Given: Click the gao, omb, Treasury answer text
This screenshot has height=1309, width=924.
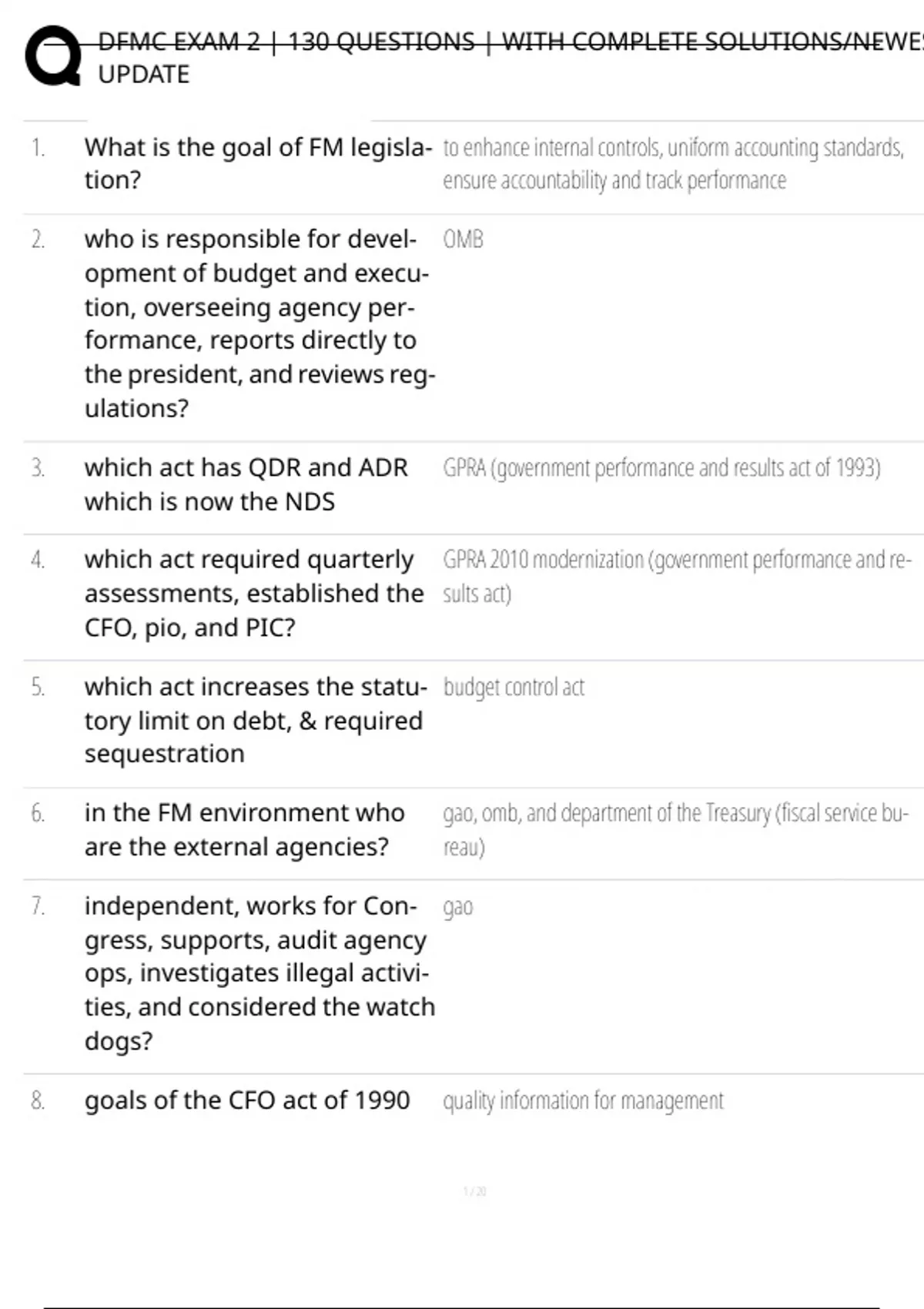Looking at the screenshot, I should click(676, 829).
